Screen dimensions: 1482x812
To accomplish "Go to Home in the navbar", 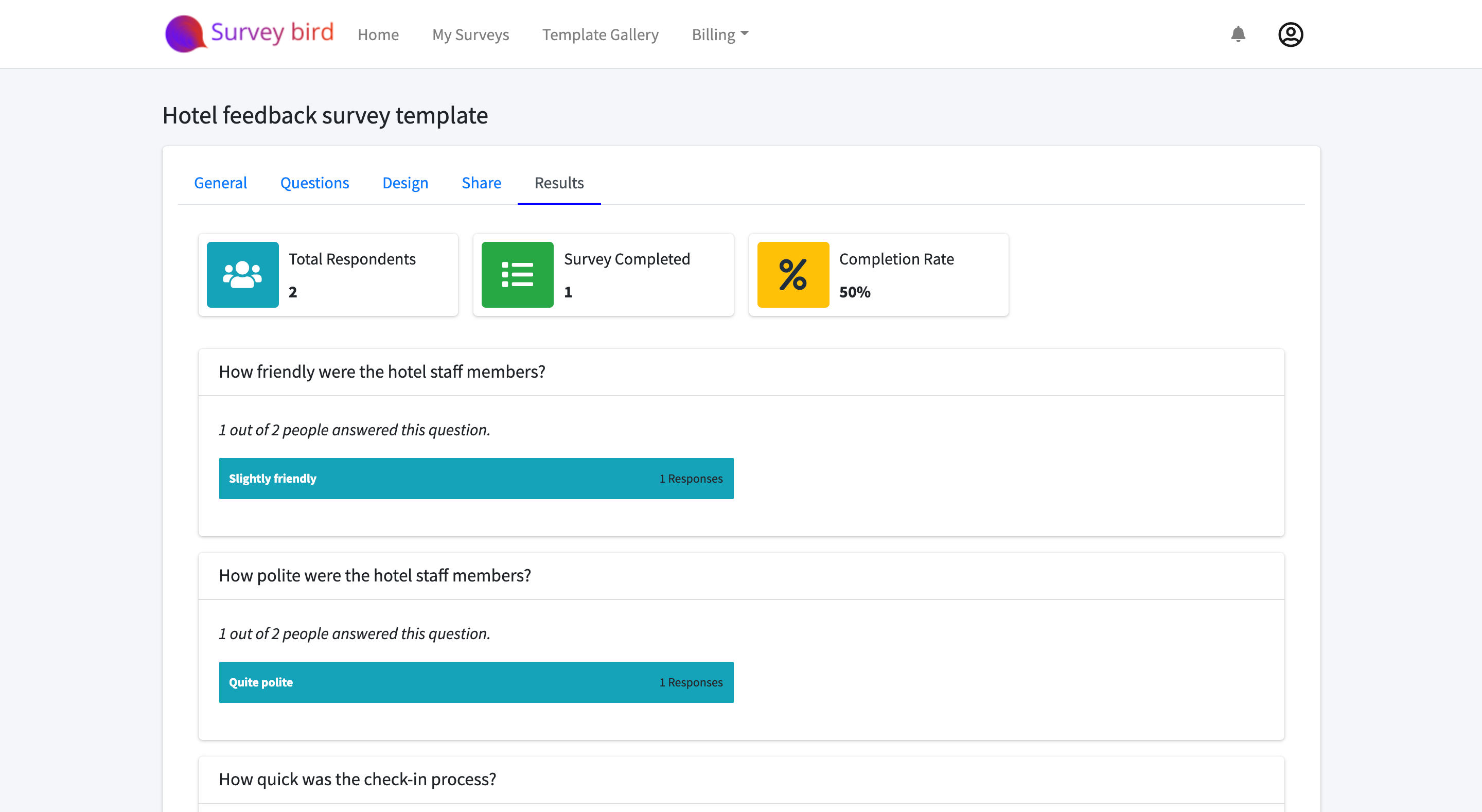I will point(378,34).
